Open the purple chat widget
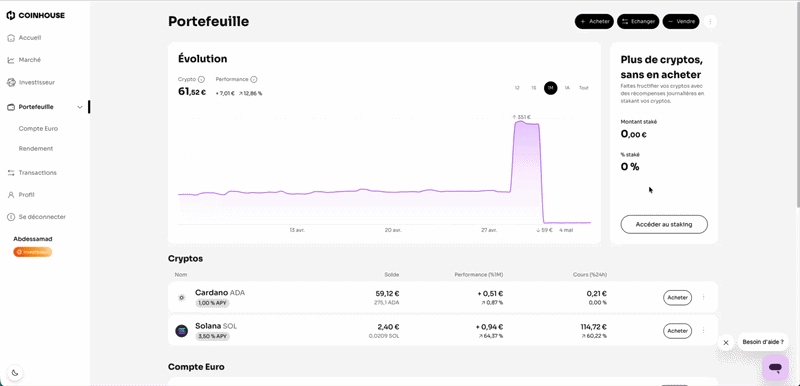This screenshot has width=800, height=386. pyautogui.click(x=776, y=367)
